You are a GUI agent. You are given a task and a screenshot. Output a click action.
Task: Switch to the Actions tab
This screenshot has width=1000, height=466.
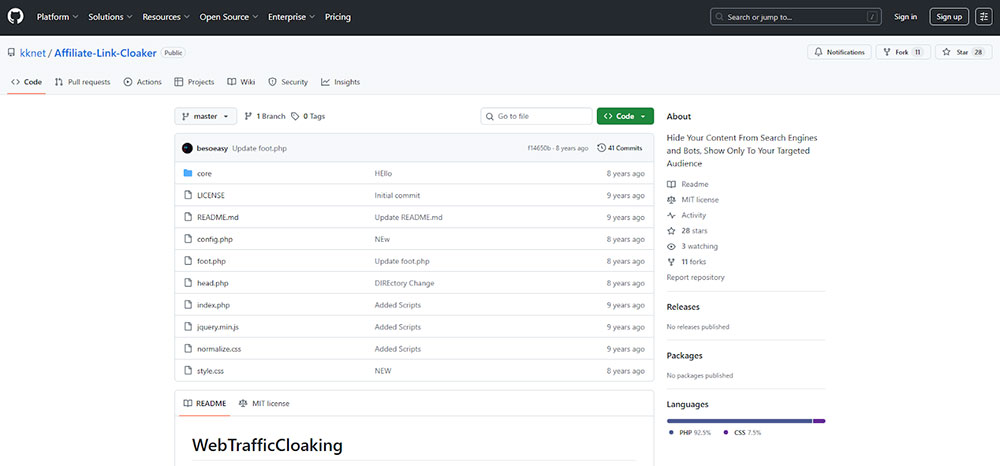pos(142,82)
